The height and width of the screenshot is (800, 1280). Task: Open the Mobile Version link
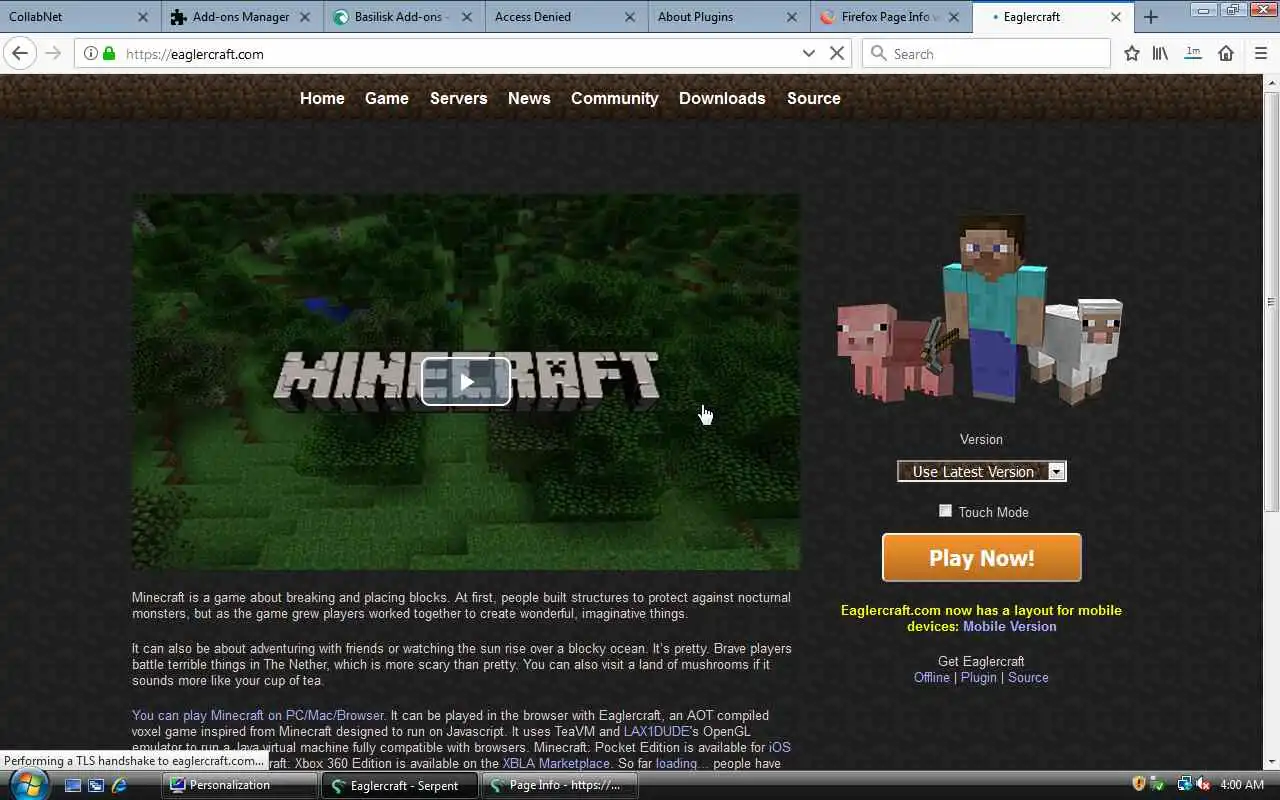pyautogui.click(x=1010, y=626)
